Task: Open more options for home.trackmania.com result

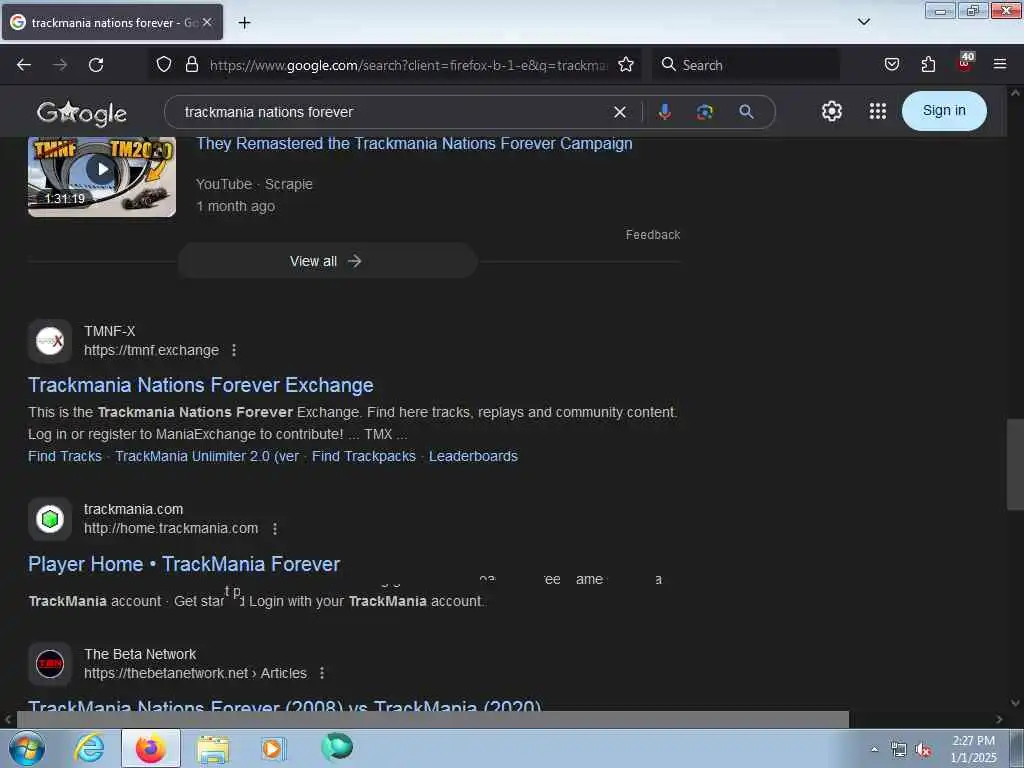Action: [275, 528]
